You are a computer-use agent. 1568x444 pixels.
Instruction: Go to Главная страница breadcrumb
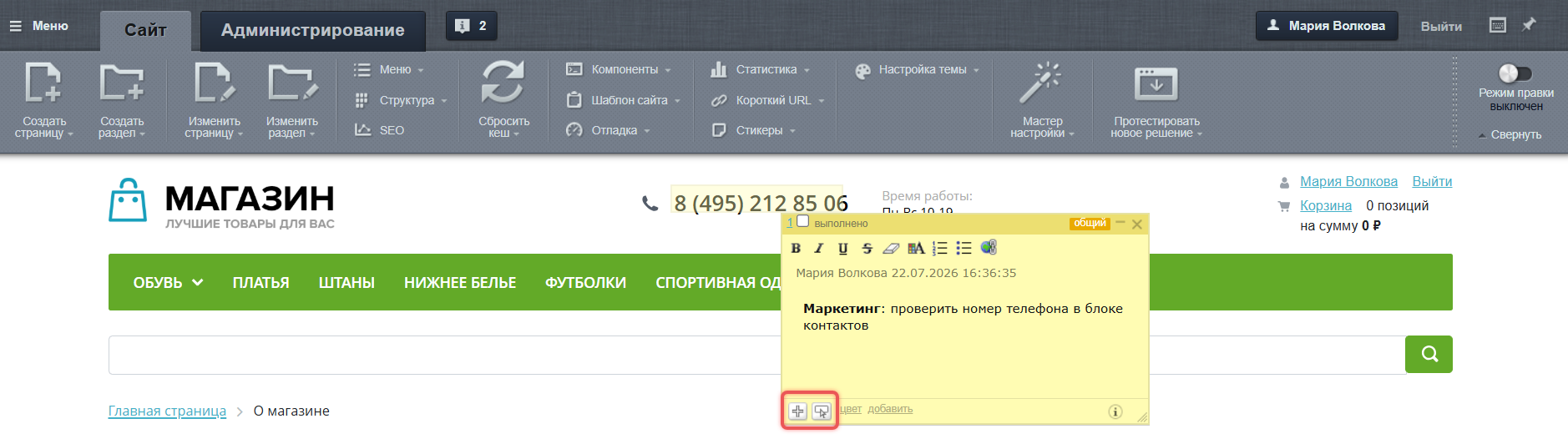[x=167, y=411]
